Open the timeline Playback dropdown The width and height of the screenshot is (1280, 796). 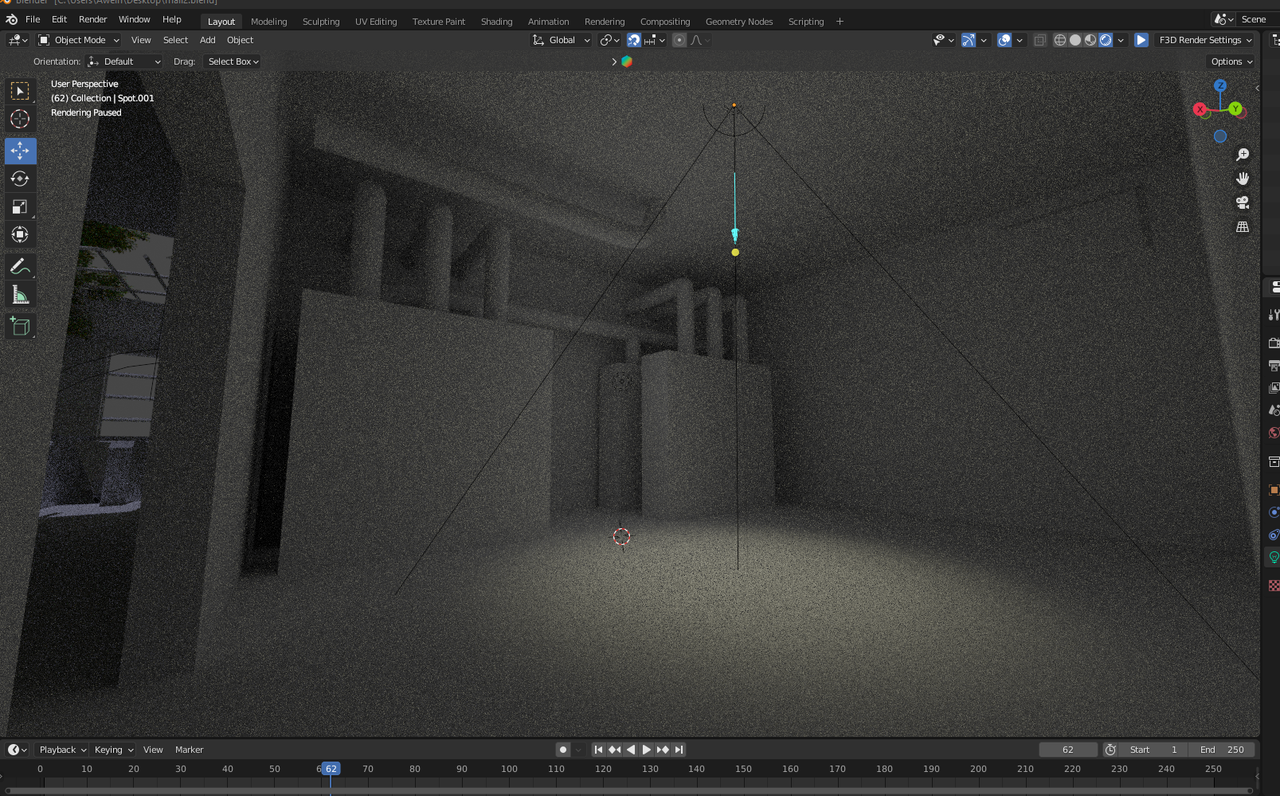(x=61, y=749)
